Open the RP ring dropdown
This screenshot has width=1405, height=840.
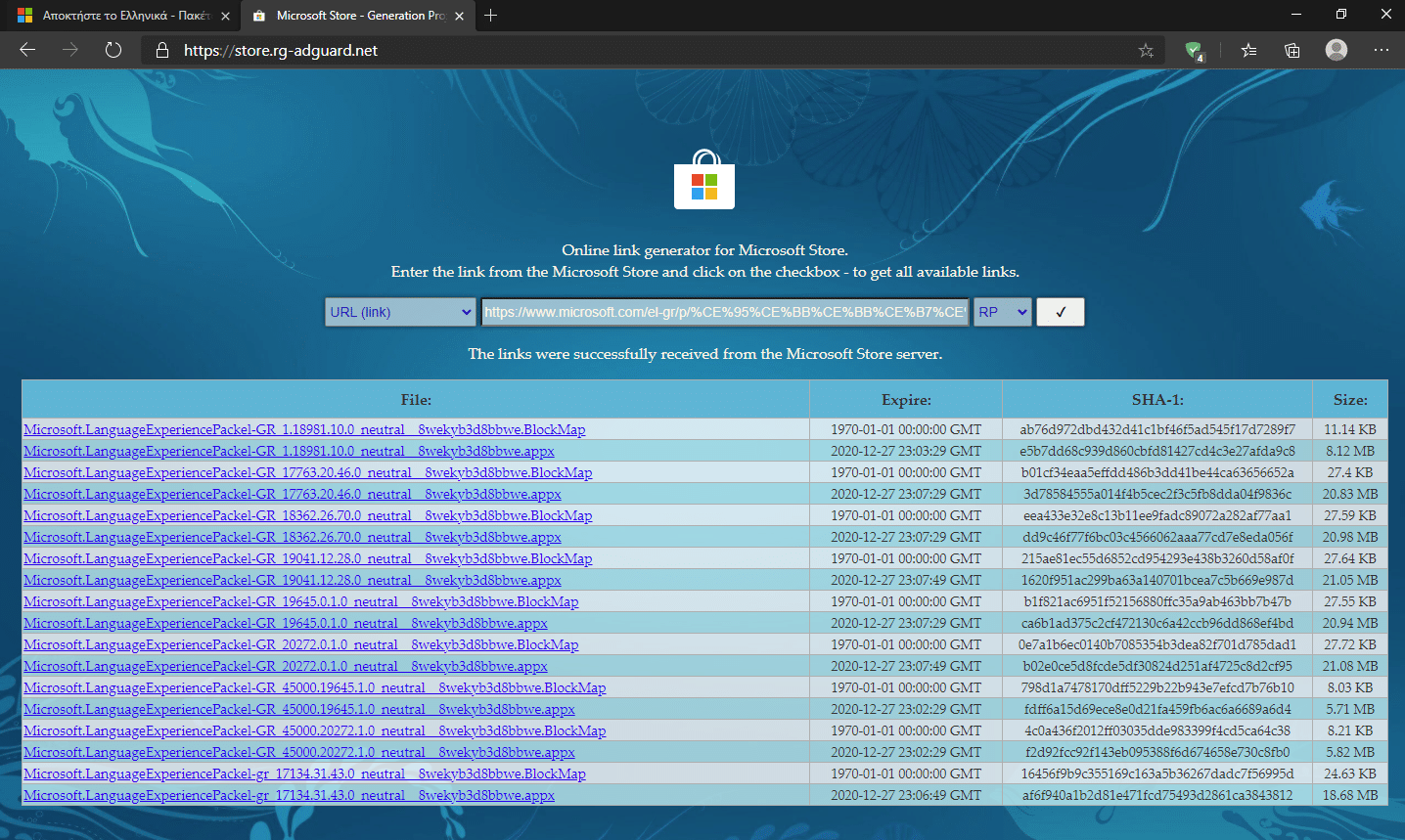click(1003, 312)
